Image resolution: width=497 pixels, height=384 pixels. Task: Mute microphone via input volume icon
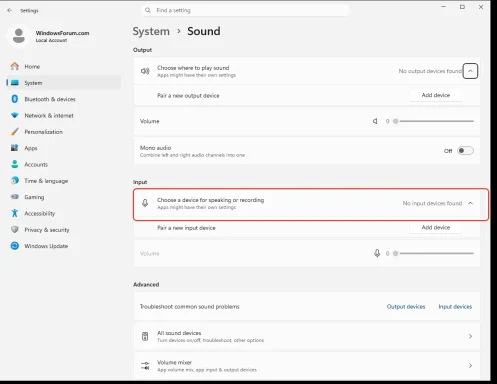point(377,253)
